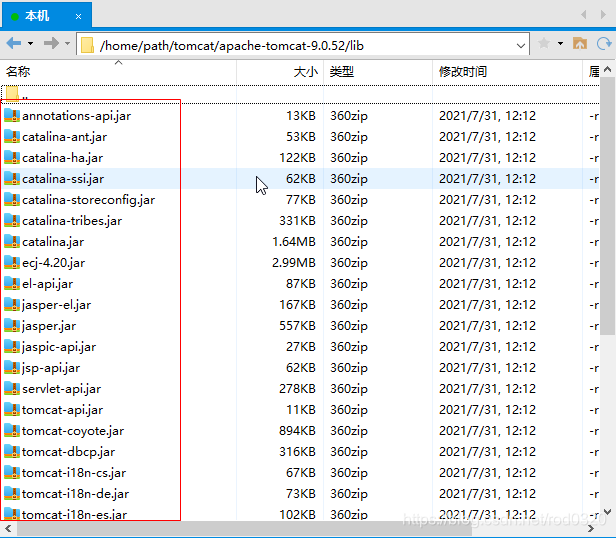Open the forward history dropdown arrow
Viewport: 616px width, 538px height.
[68, 43]
